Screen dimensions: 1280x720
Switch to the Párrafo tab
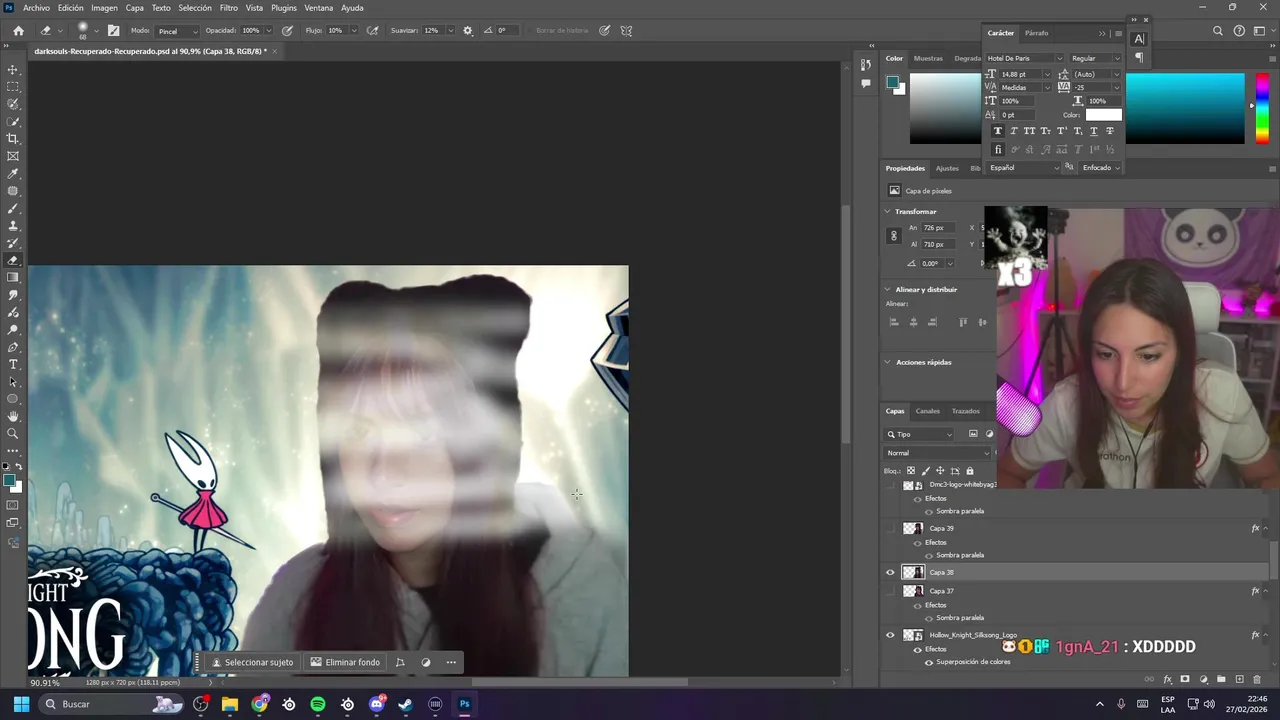(1037, 33)
